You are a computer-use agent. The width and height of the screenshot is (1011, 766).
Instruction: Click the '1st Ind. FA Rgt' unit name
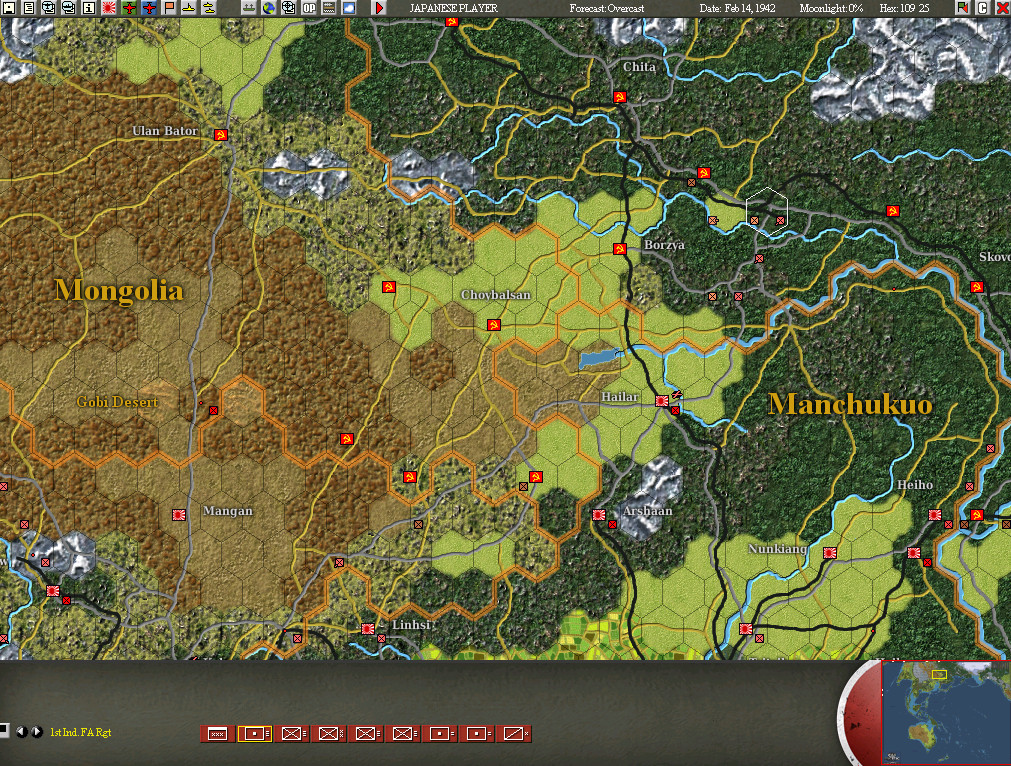click(81, 732)
